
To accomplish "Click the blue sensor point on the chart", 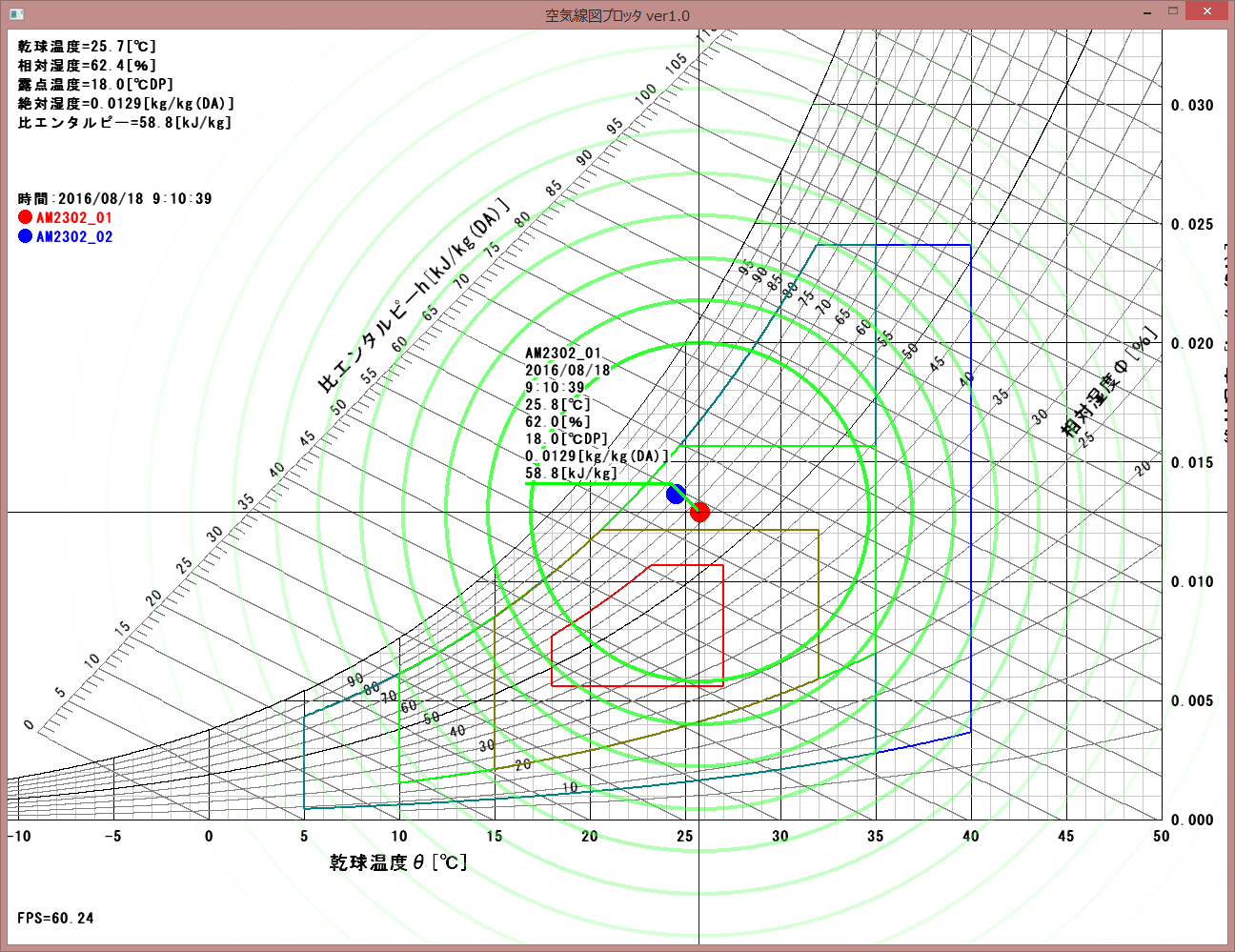I will [676, 494].
